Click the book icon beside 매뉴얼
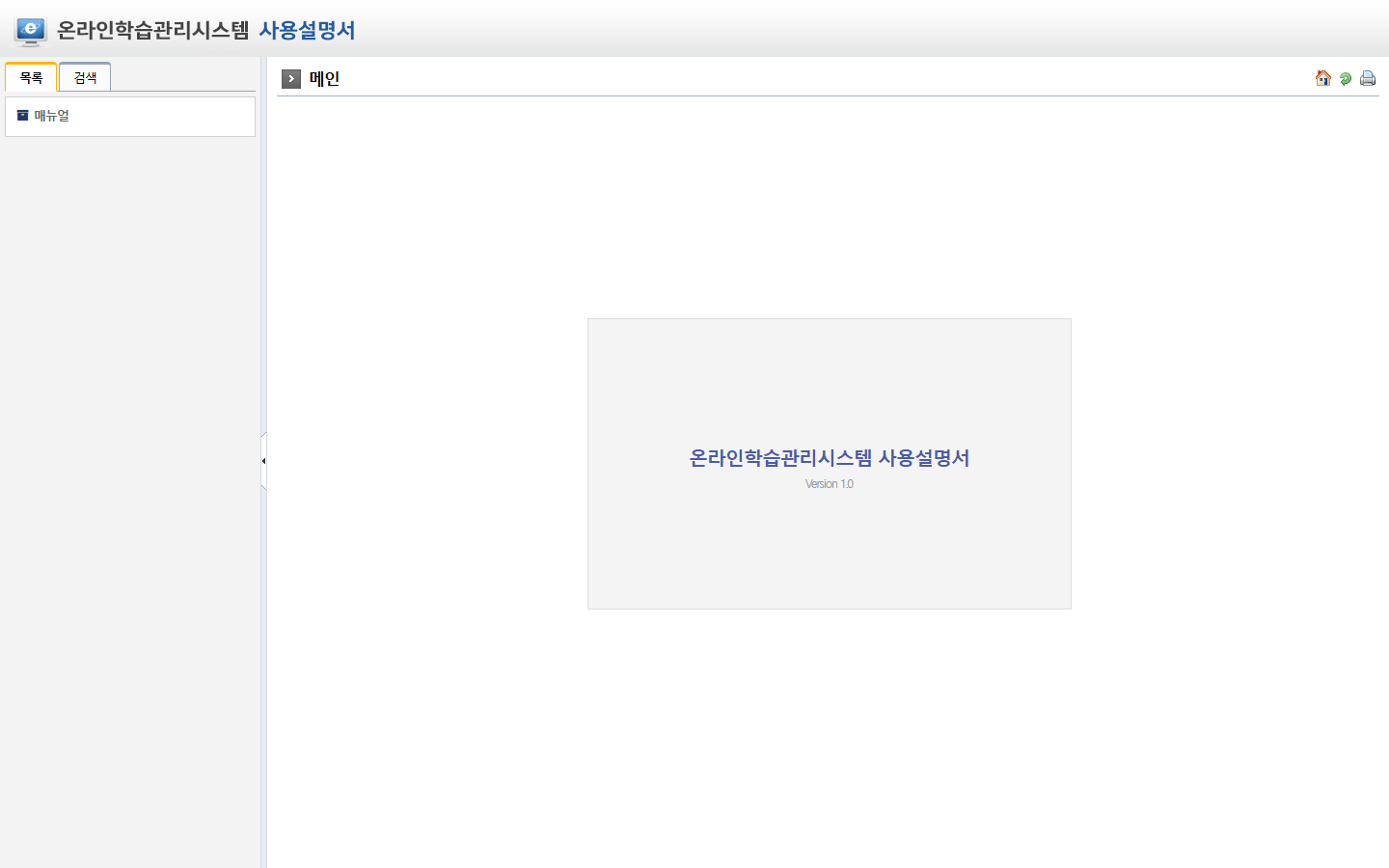 point(23,116)
